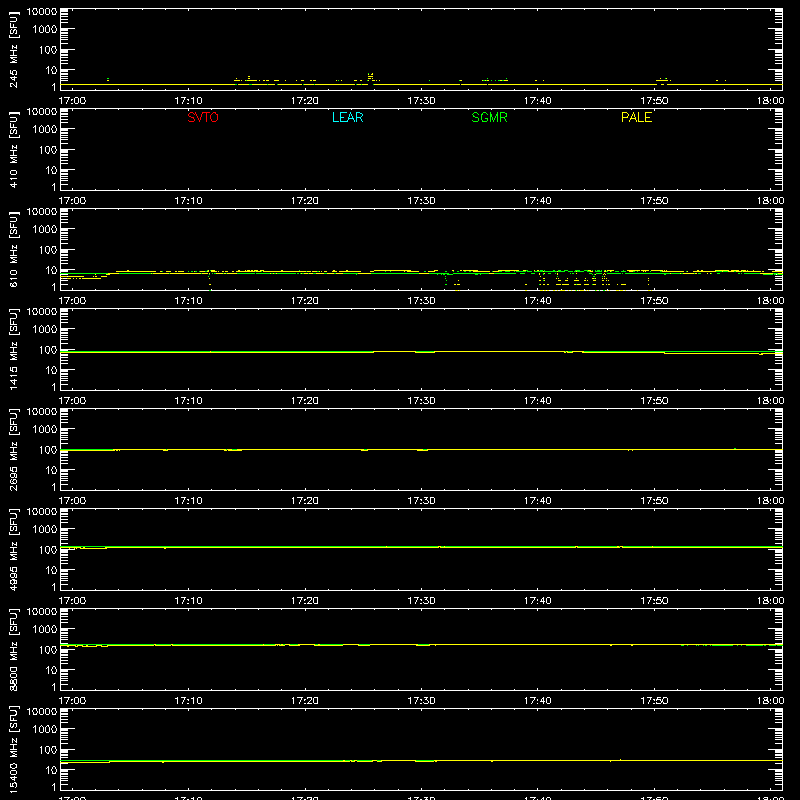Click the cyan LEAR station label
This screenshot has height=800, width=800.
pyautogui.click(x=347, y=117)
